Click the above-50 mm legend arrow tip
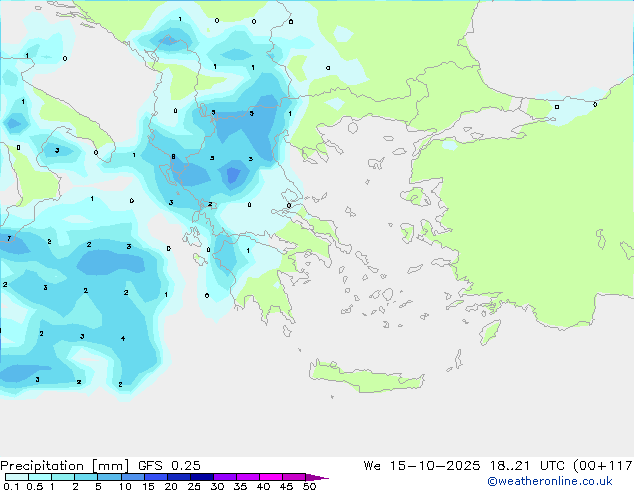Viewport: 634px width, 490px height. pyautogui.click(x=317, y=477)
